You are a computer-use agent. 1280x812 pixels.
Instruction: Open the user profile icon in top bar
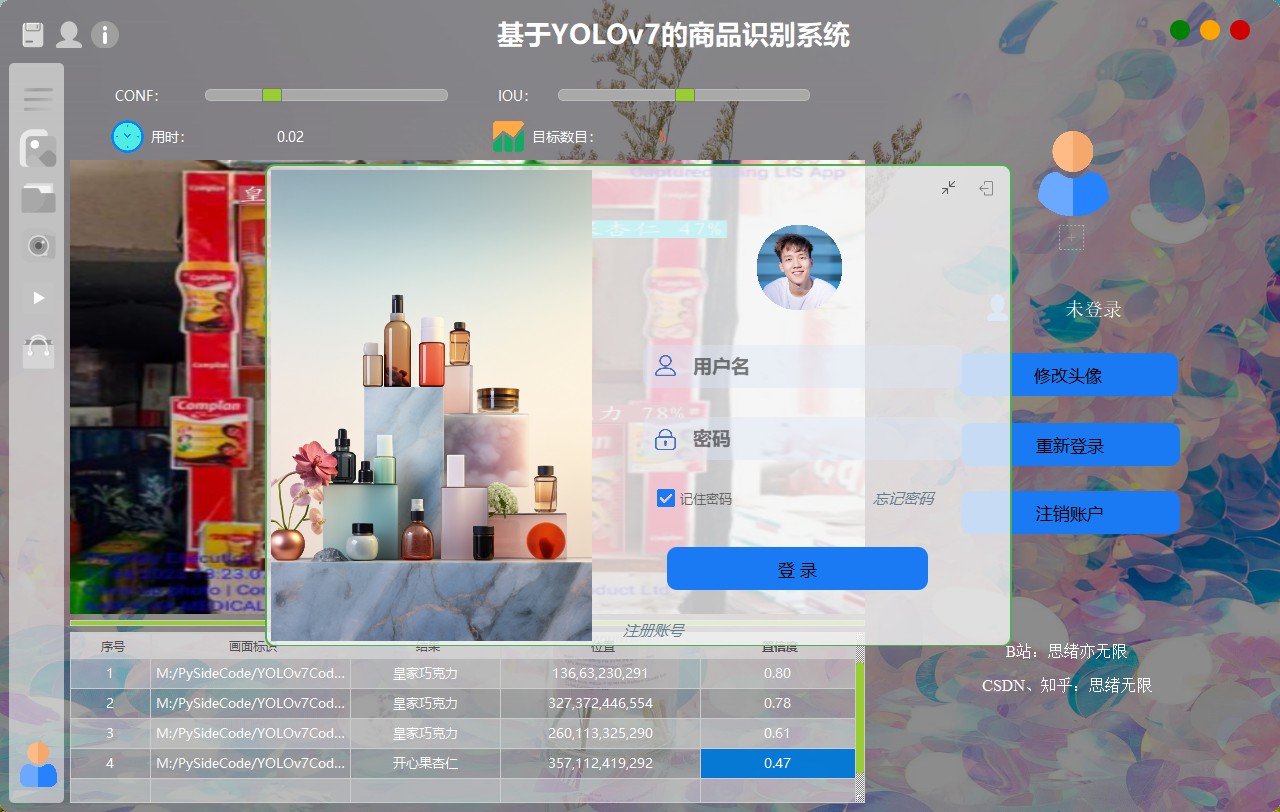(69, 35)
